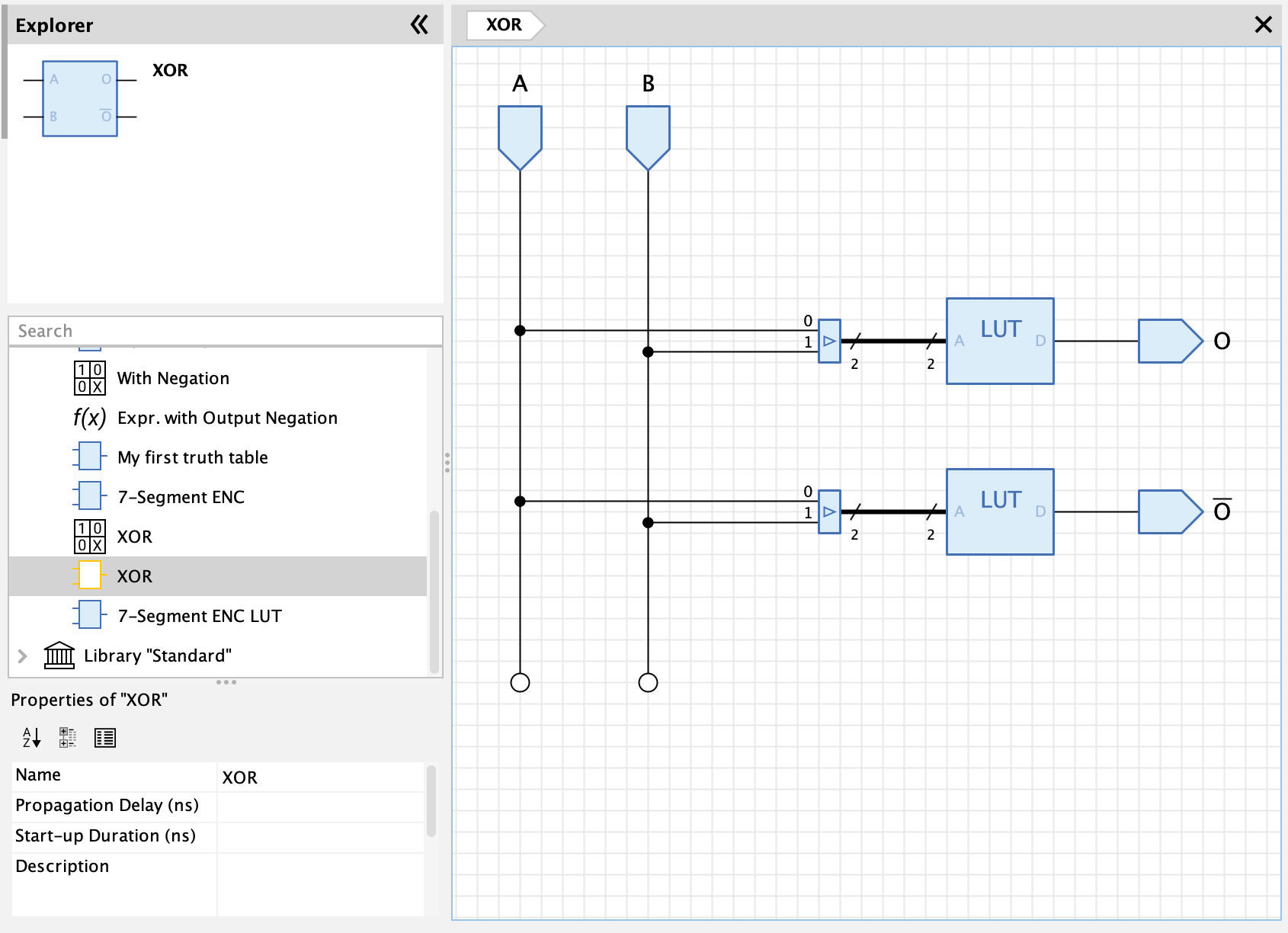This screenshot has width=1288, height=933.
Task: Click the Library "Standard" building icon
Action: pyautogui.click(x=59, y=655)
